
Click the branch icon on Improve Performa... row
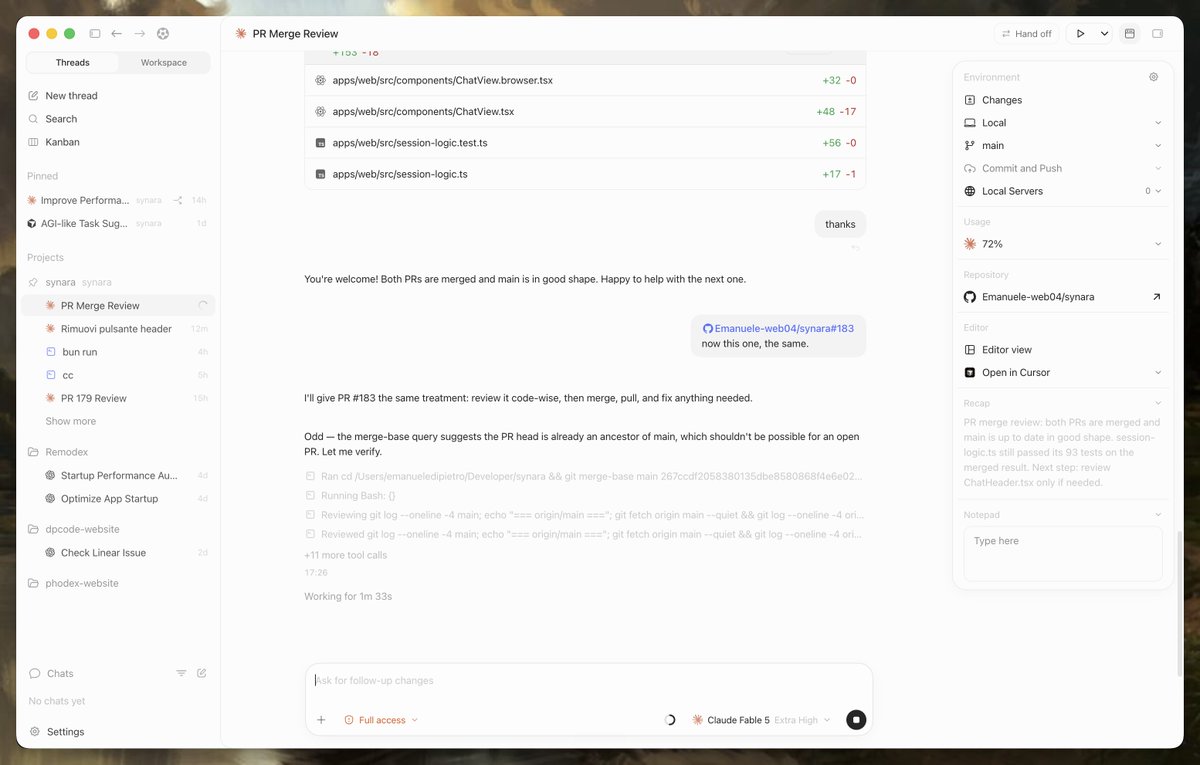click(177, 200)
